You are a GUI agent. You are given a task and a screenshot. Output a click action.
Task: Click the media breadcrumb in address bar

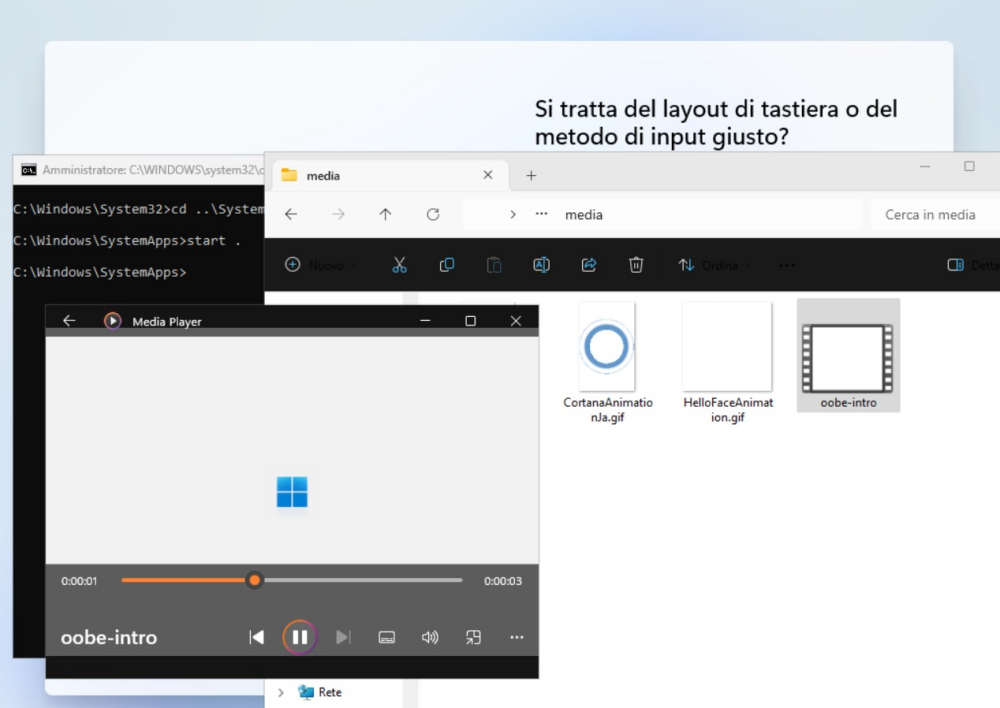tap(584, 215)
